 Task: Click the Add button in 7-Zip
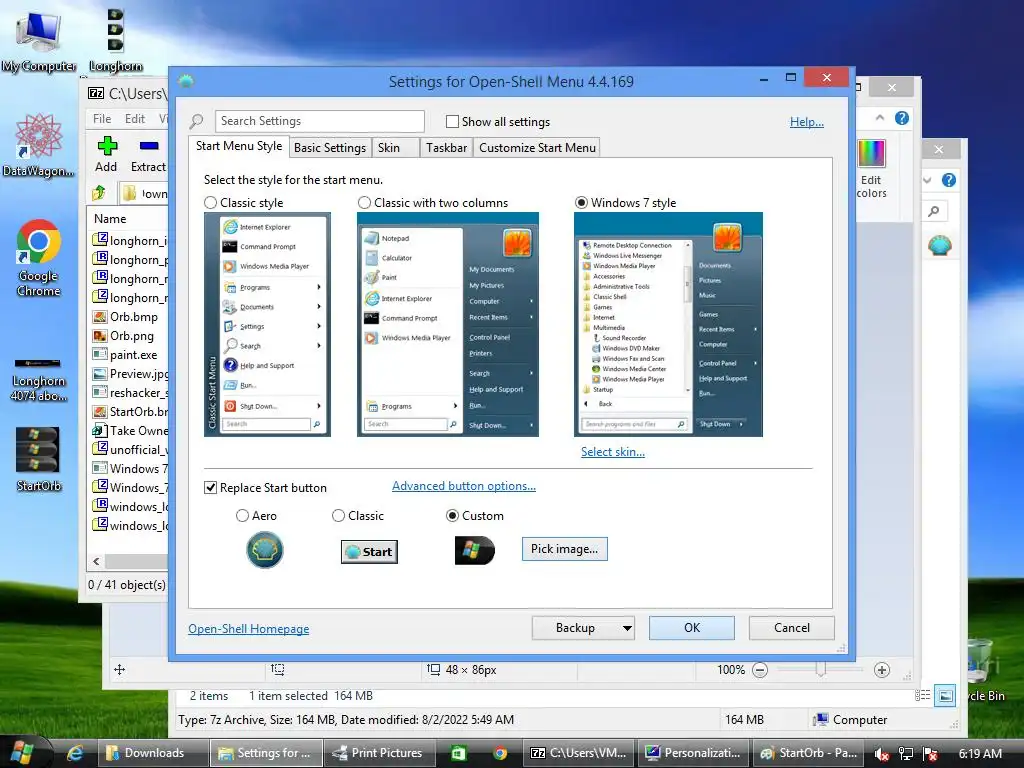coord(106,155)
